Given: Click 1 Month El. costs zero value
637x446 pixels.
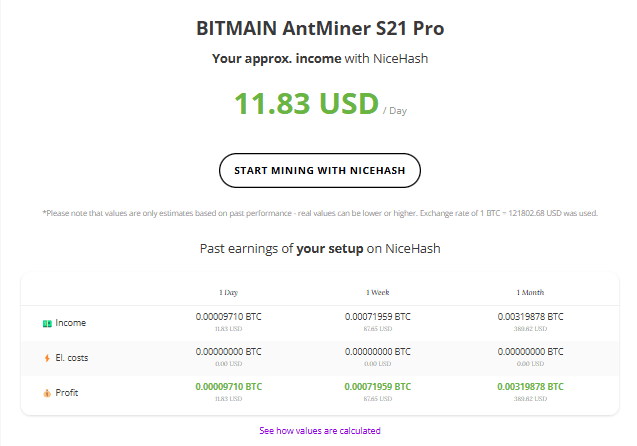Looking at the screenshot, I should tap(530, 351).
